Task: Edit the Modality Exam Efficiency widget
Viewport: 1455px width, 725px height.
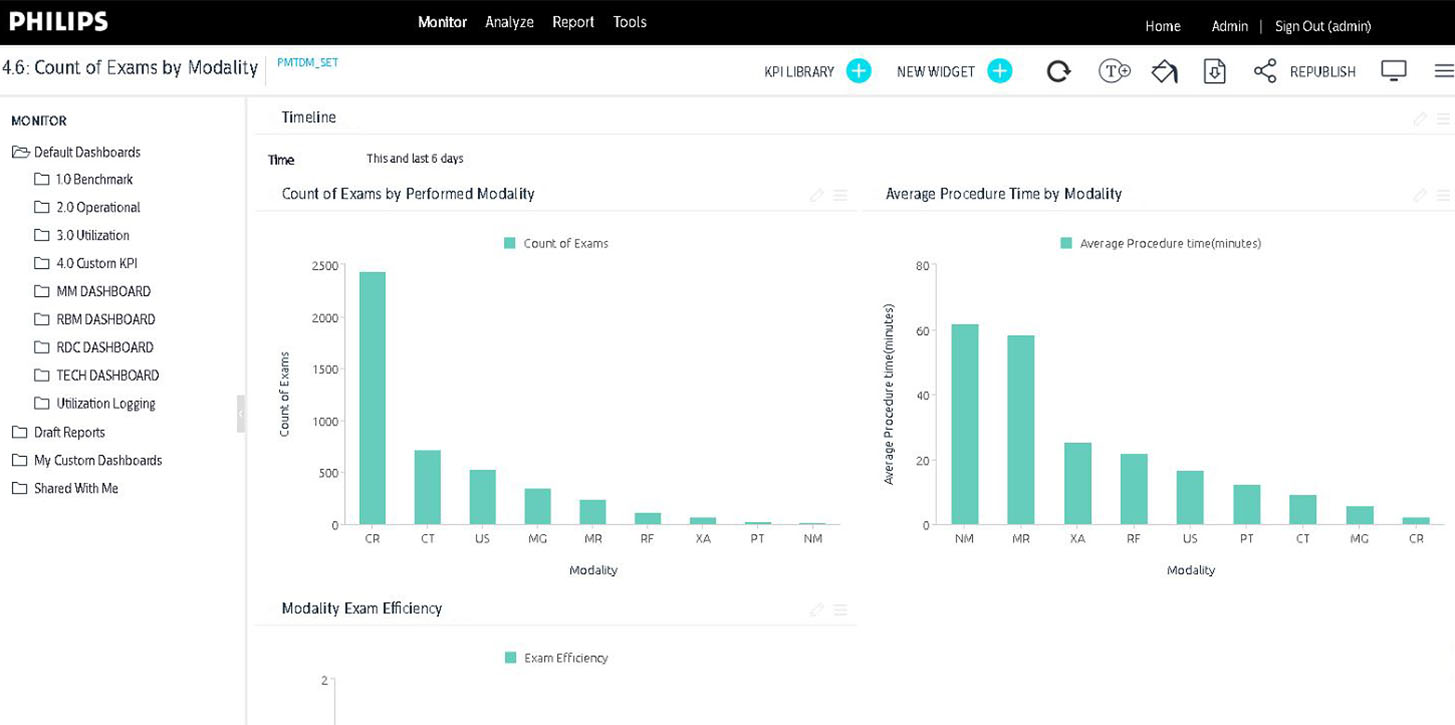Action: [816, 609]
